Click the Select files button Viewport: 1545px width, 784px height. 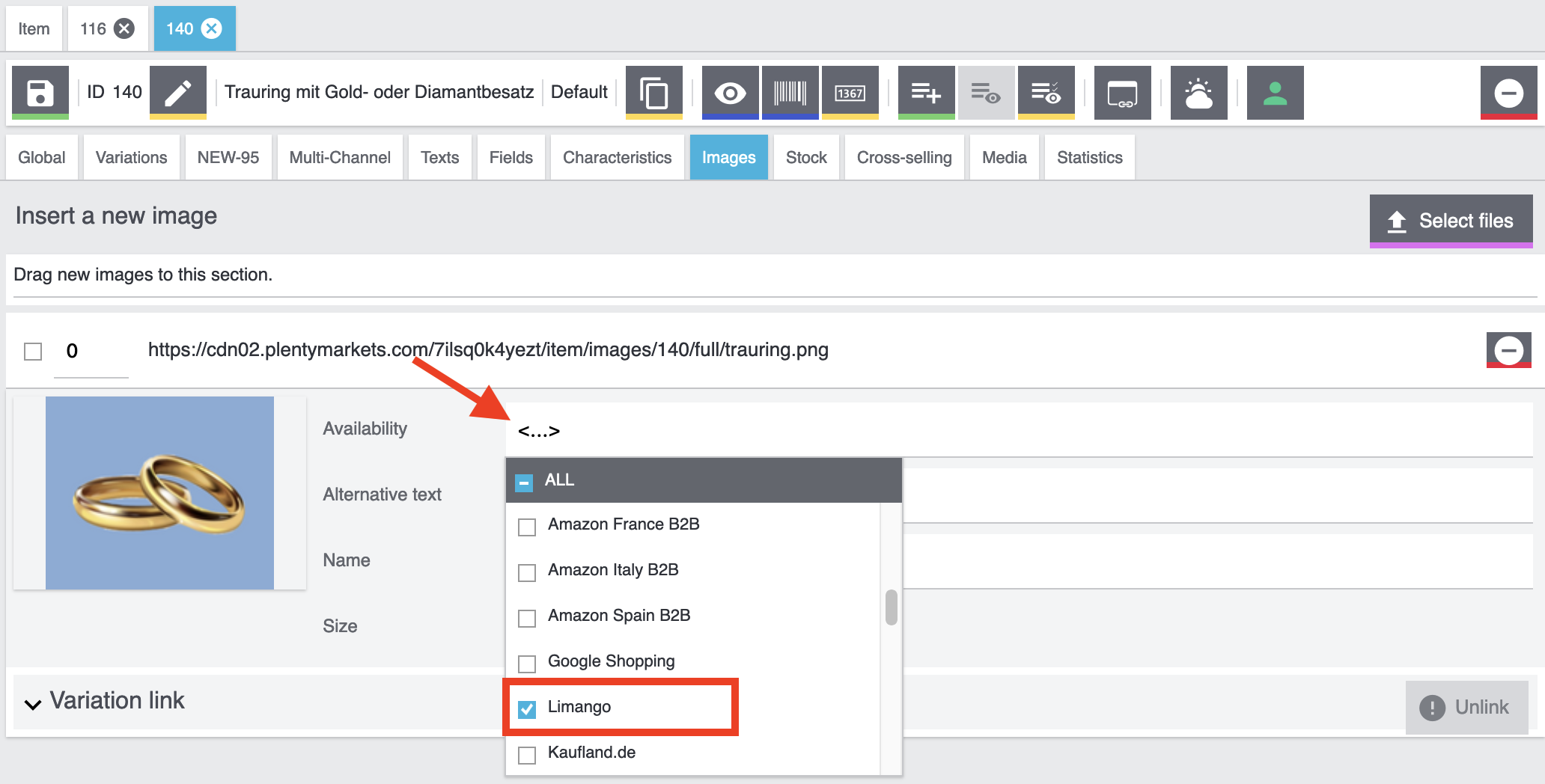click(x=1451, y=221)
